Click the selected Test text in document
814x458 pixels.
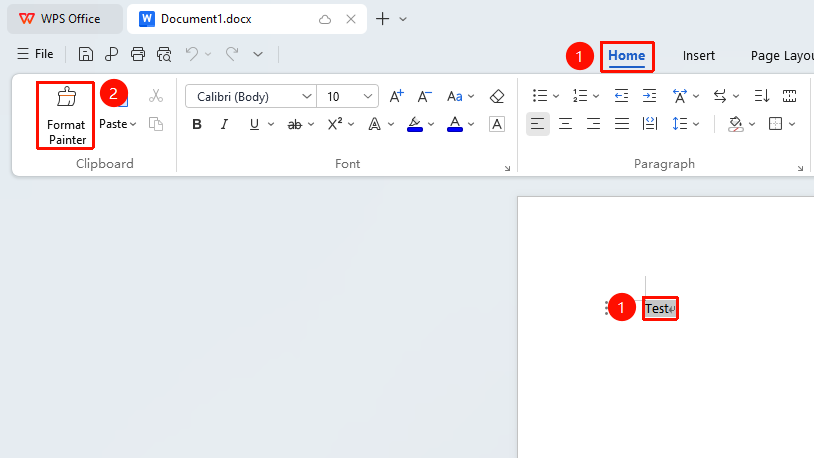coord(657,308)
